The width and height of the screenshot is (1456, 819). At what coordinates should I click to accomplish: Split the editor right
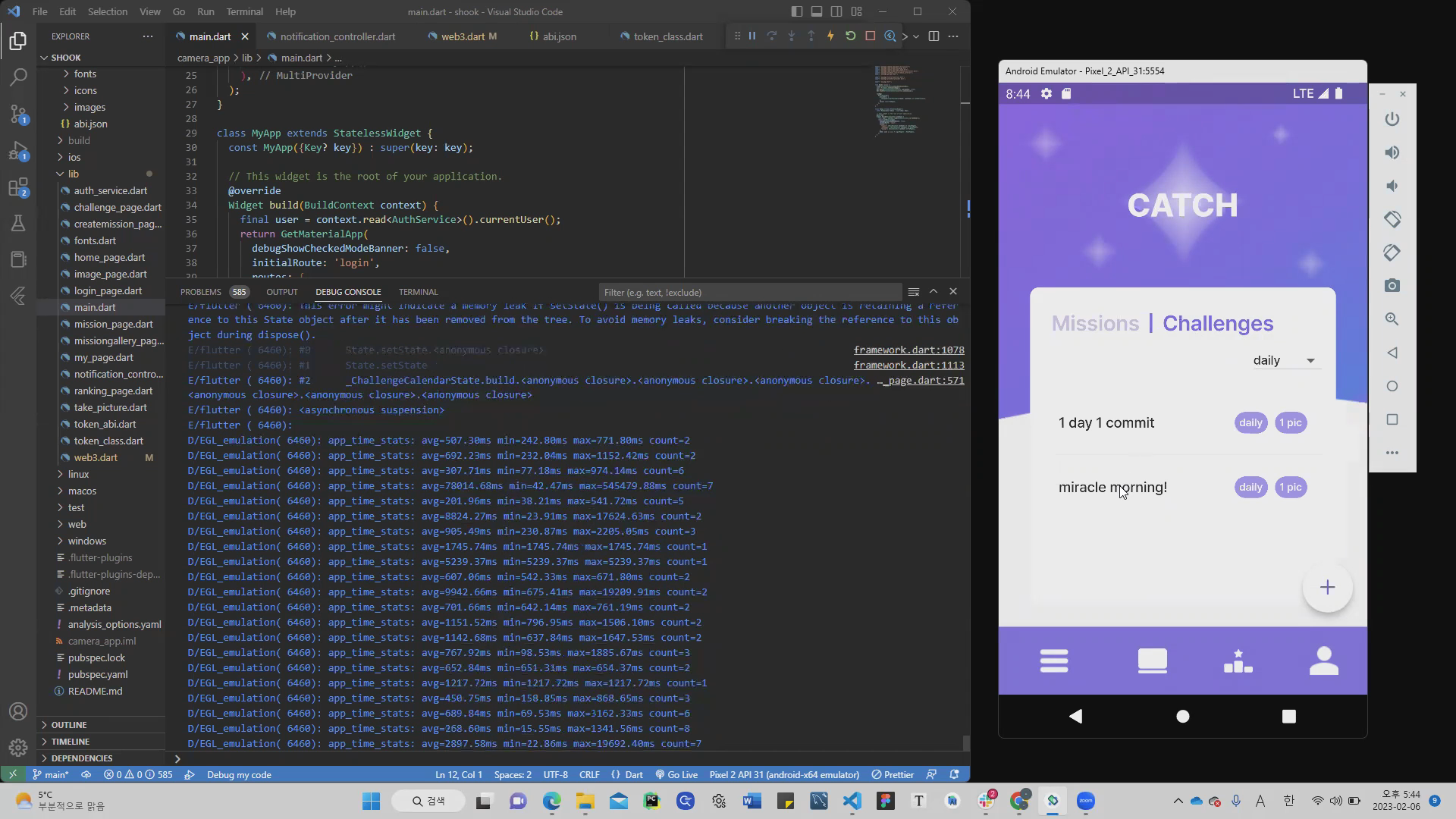click(934, 36)
